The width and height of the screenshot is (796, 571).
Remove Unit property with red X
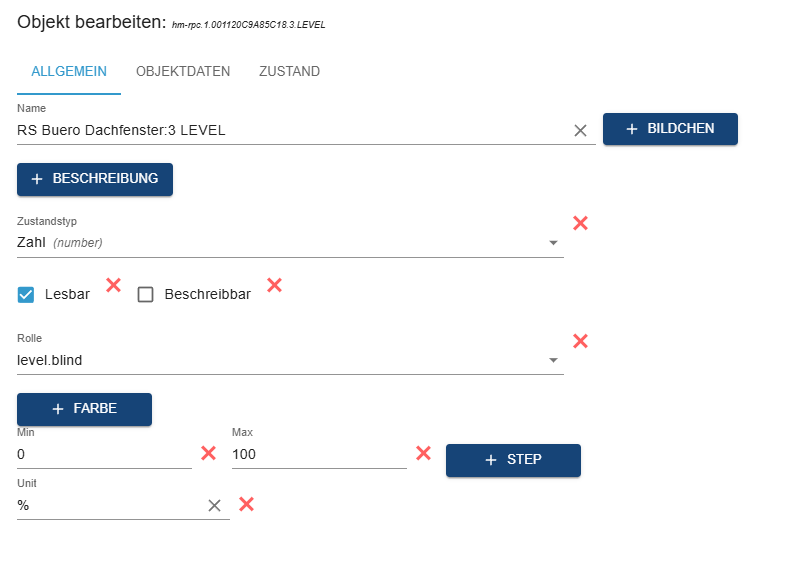tap(246, 504)
